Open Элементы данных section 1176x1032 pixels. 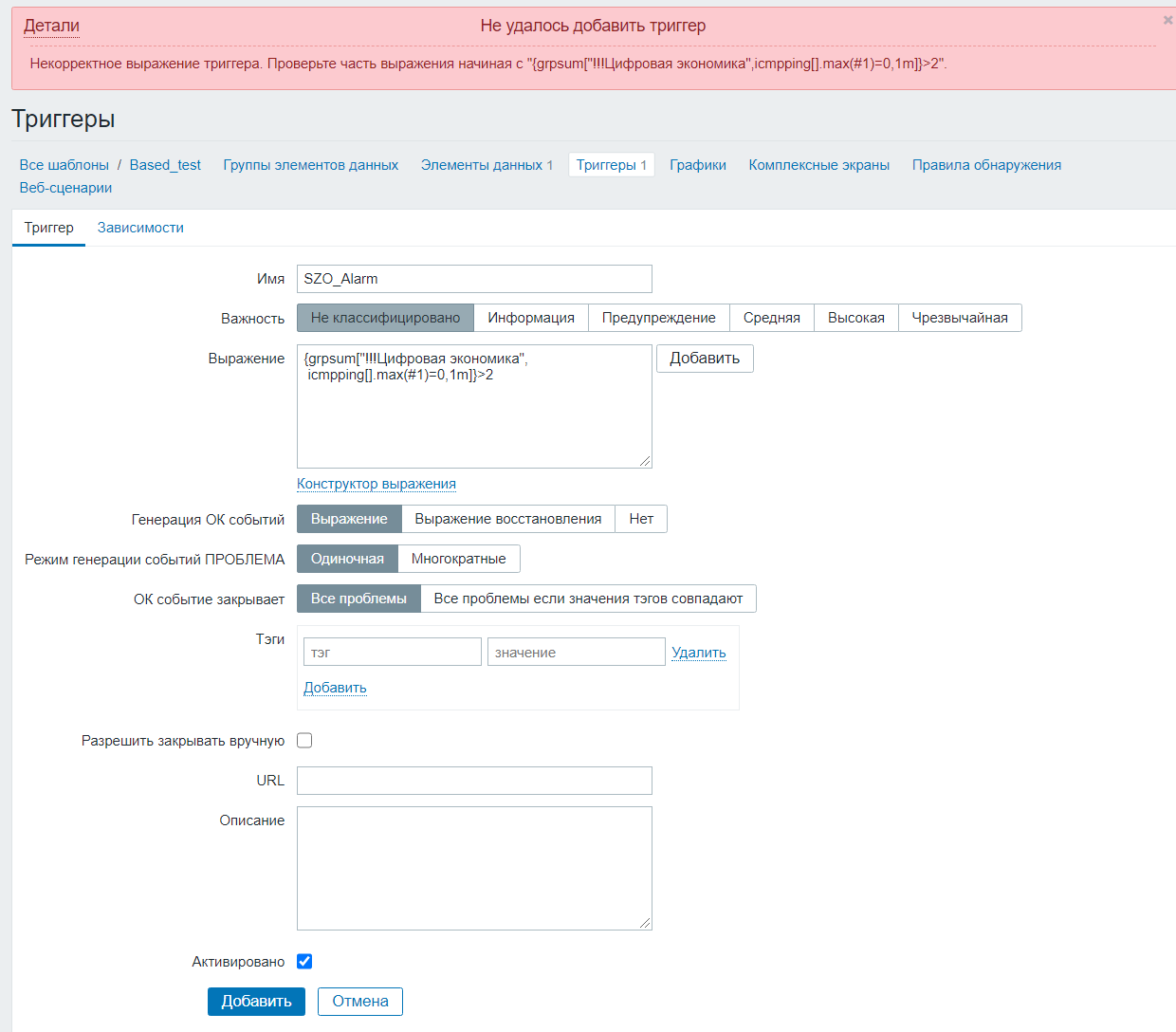[x=480, y=164]
